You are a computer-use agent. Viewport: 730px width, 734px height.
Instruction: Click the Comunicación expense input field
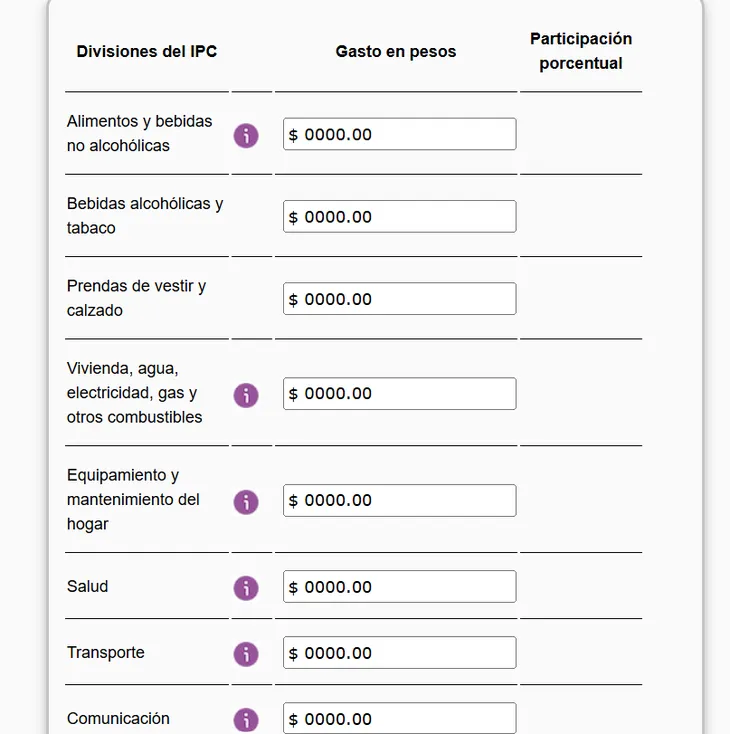[400, 719]
